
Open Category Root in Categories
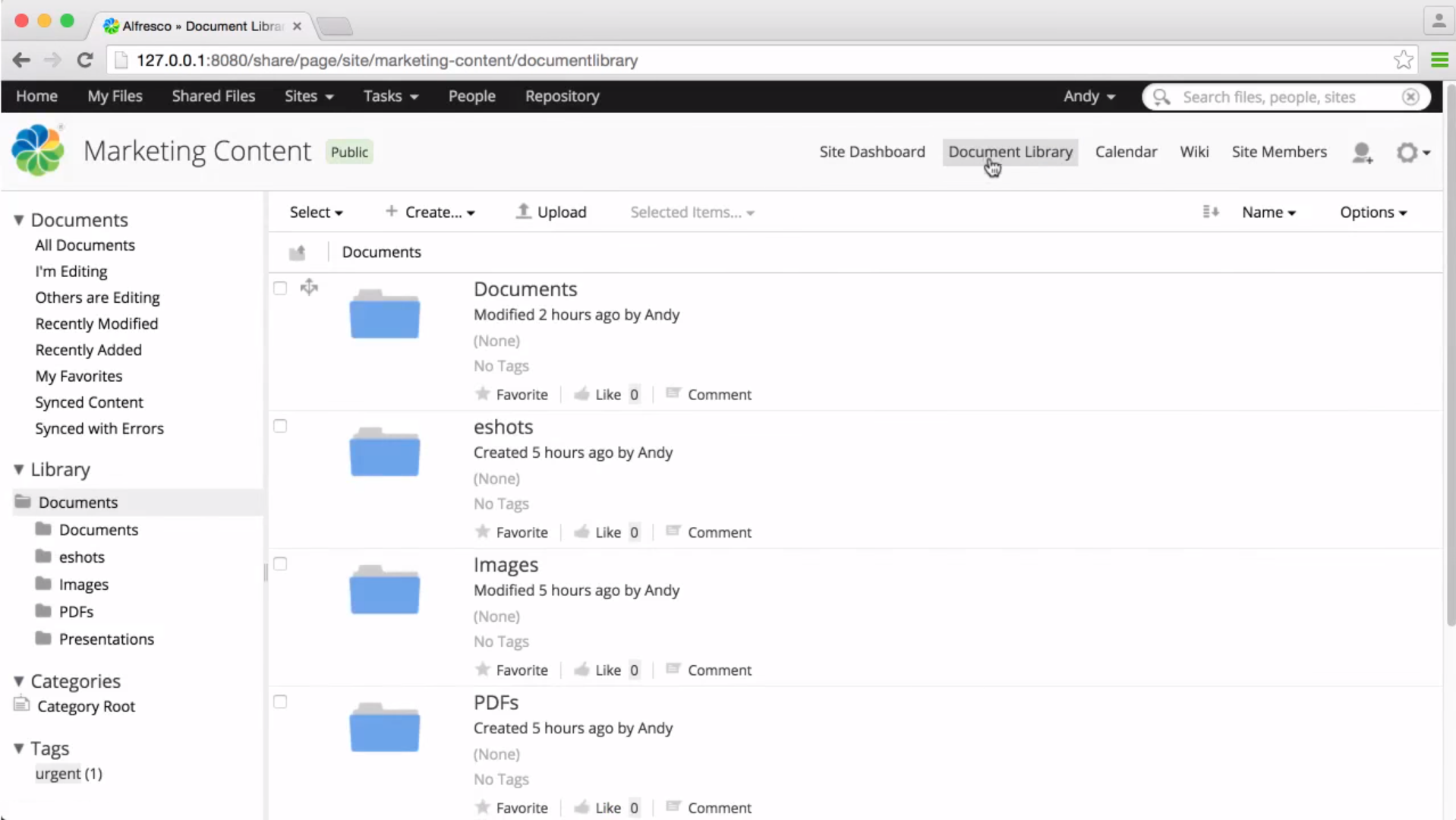(86, 706)
